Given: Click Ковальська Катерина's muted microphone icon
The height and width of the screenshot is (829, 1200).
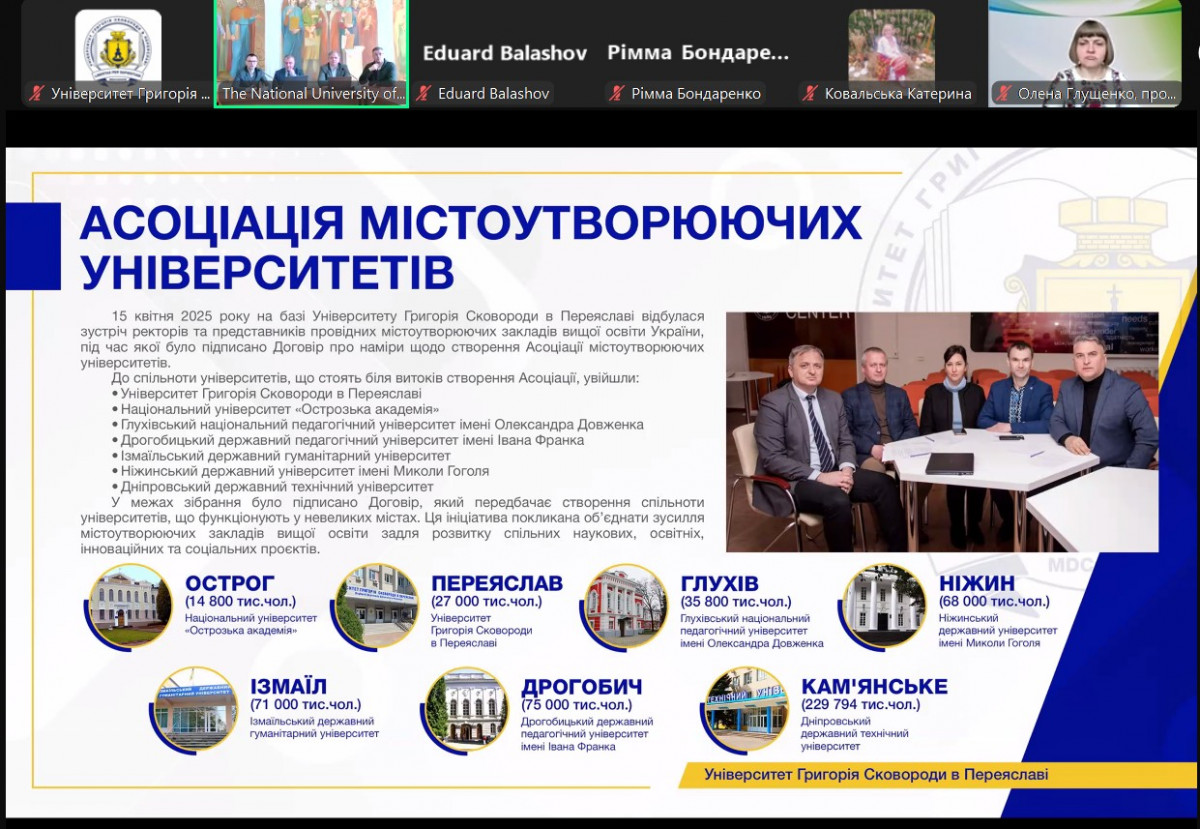Looking at the screenshot, I should click(811, 94).
